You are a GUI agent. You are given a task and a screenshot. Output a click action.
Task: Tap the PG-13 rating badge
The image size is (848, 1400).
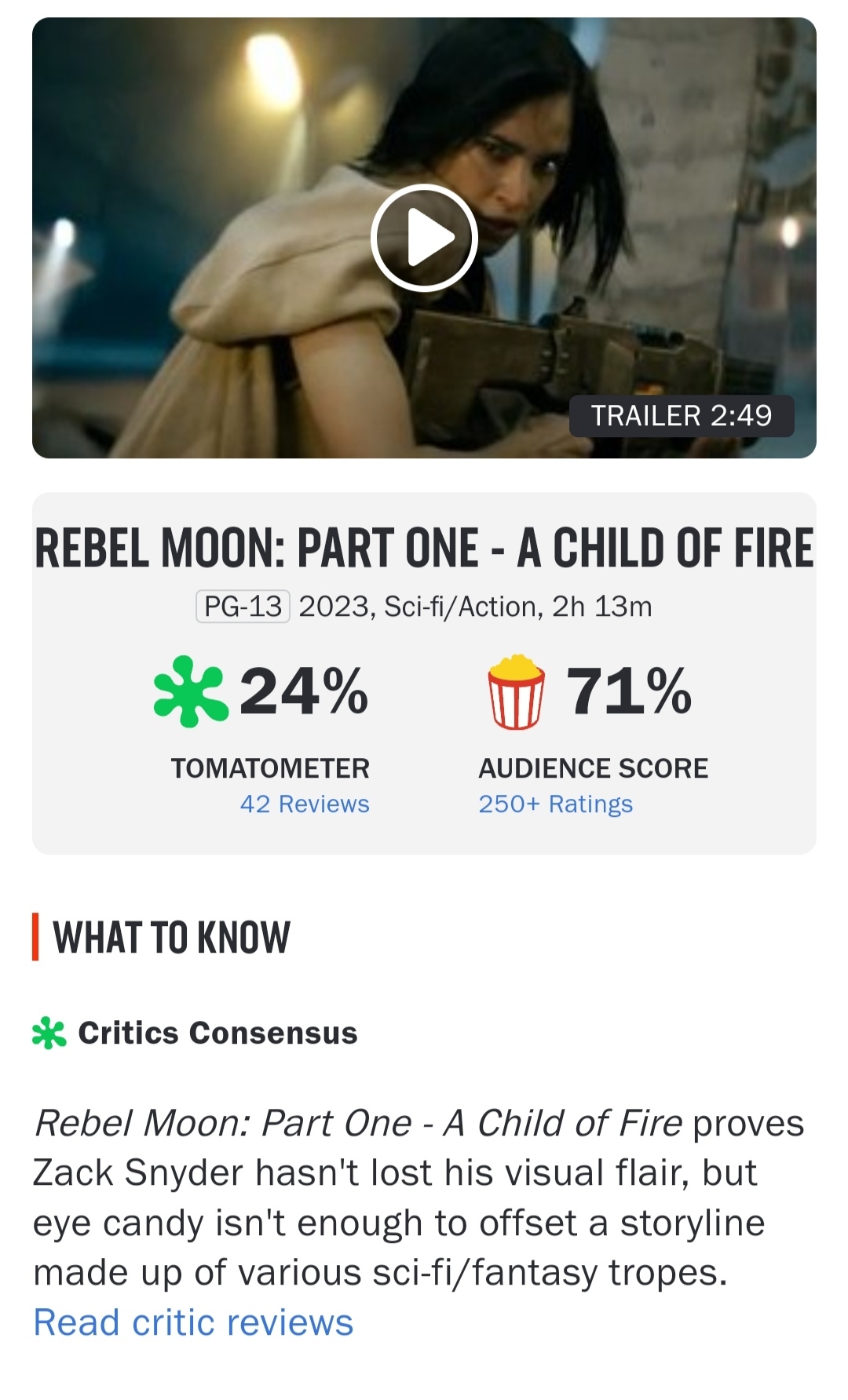point(243,607)
